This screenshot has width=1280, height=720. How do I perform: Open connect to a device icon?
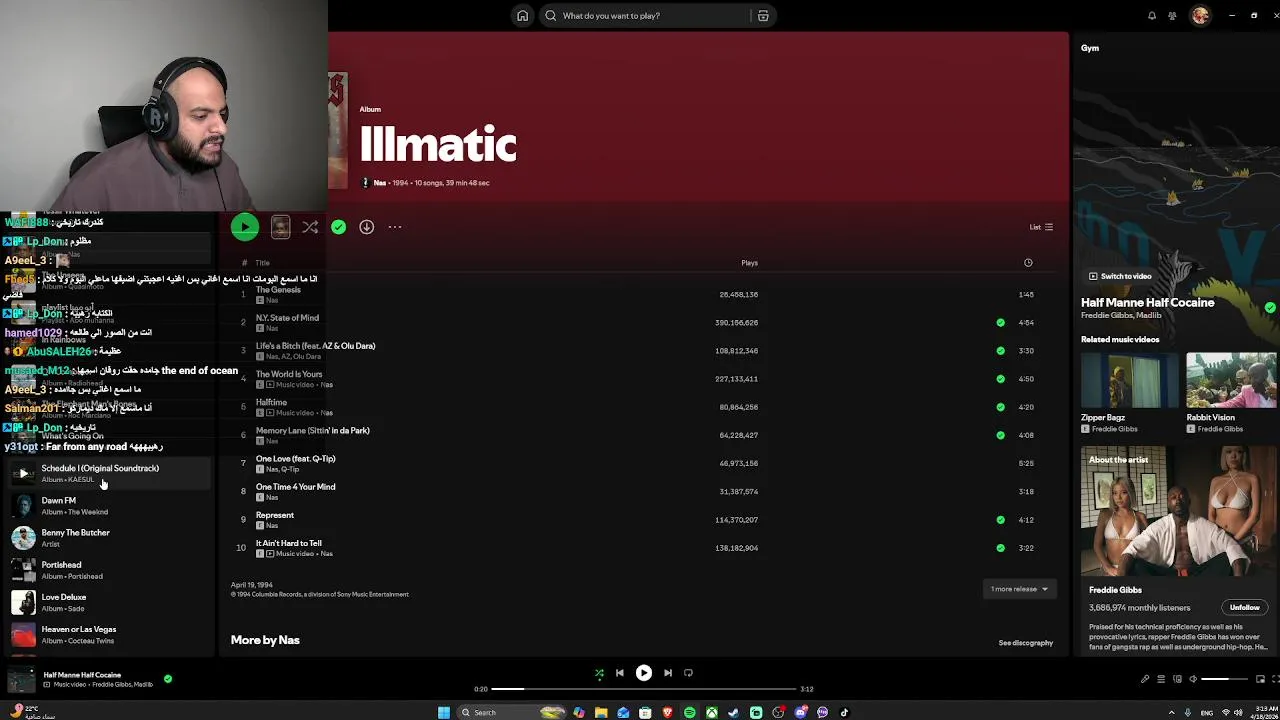point(1177,679)
